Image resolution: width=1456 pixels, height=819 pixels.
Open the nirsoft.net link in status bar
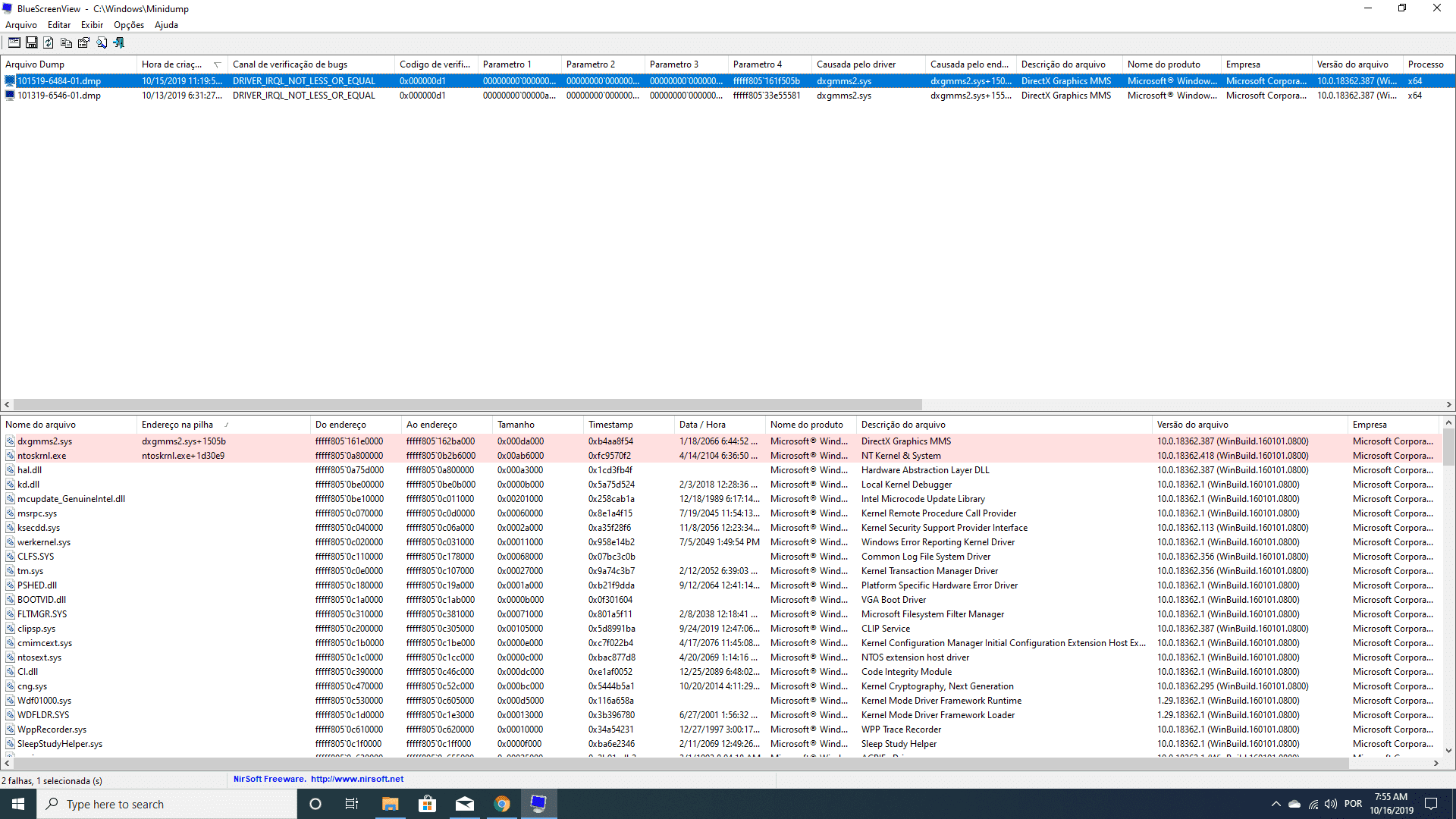[x=357, y=779]
